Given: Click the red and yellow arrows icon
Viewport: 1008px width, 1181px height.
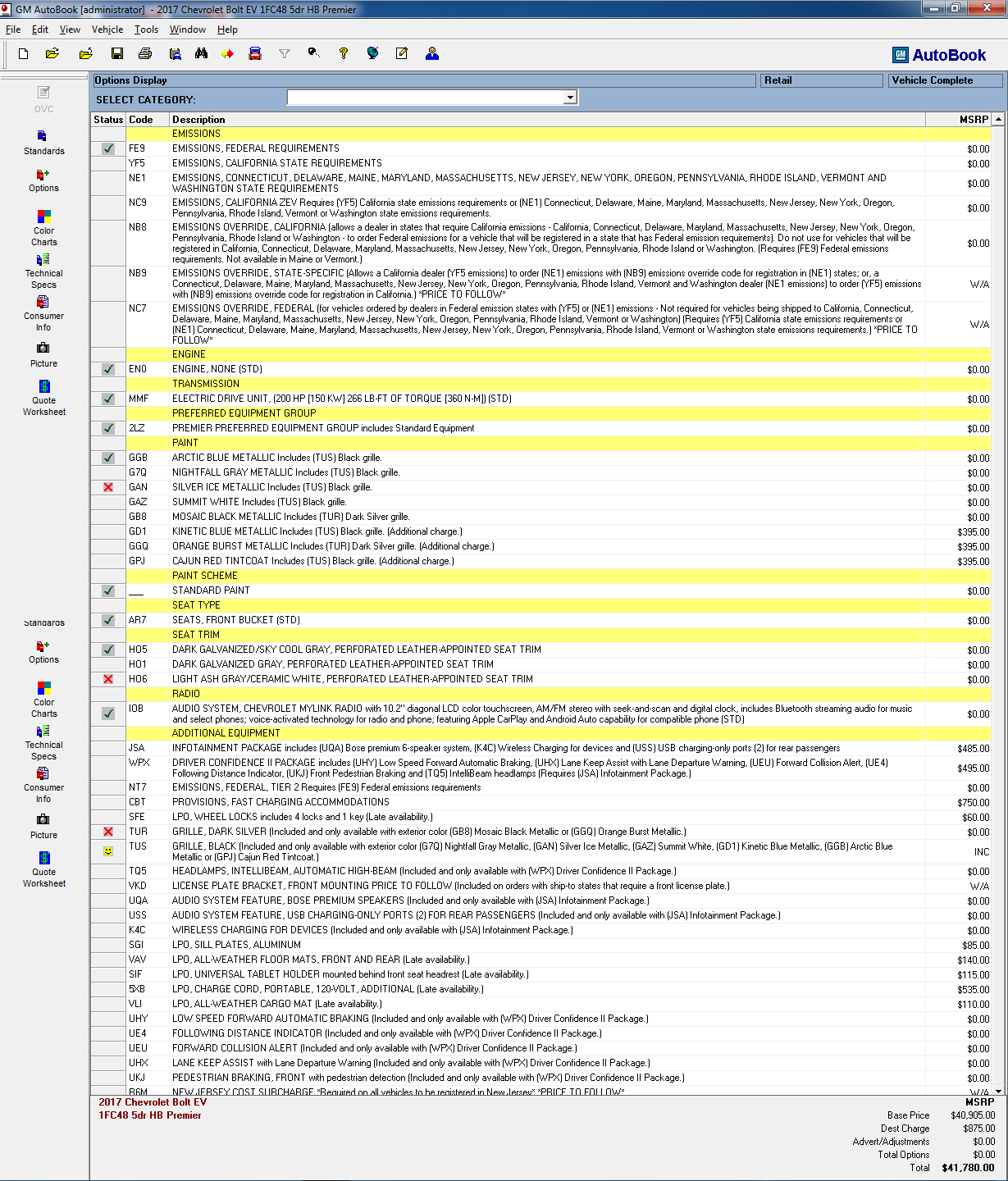Looking at the screenshot, I should [x=227, y=54].
